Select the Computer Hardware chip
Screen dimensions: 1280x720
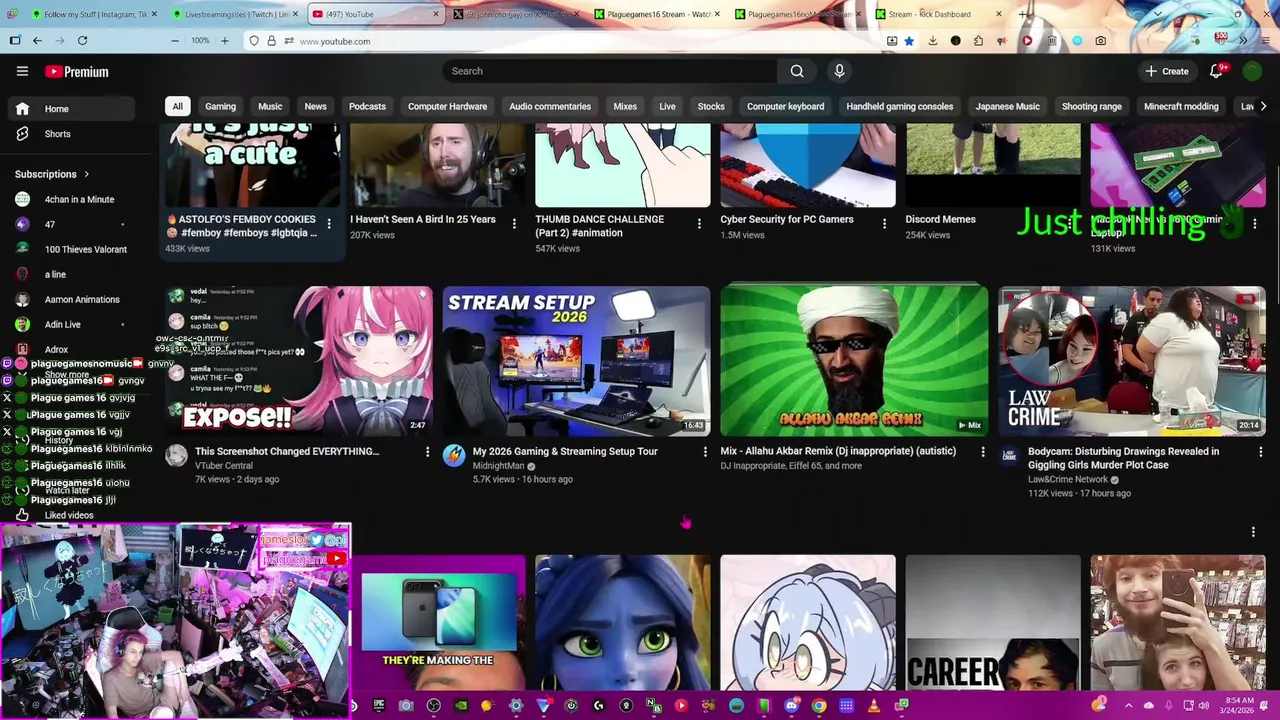coord(447,106)
